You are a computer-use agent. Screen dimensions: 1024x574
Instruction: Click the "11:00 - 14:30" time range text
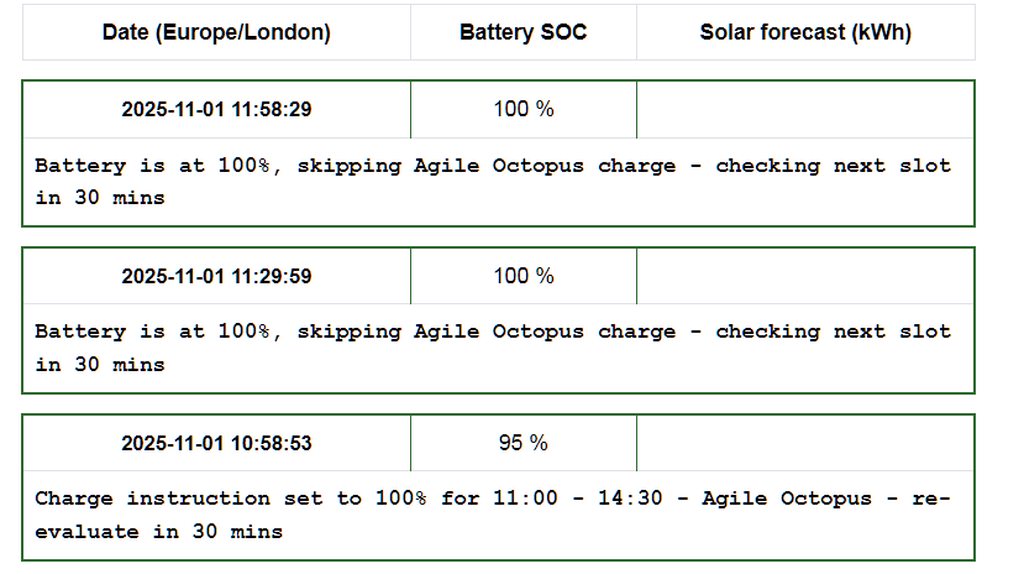(x=577, y=498)
